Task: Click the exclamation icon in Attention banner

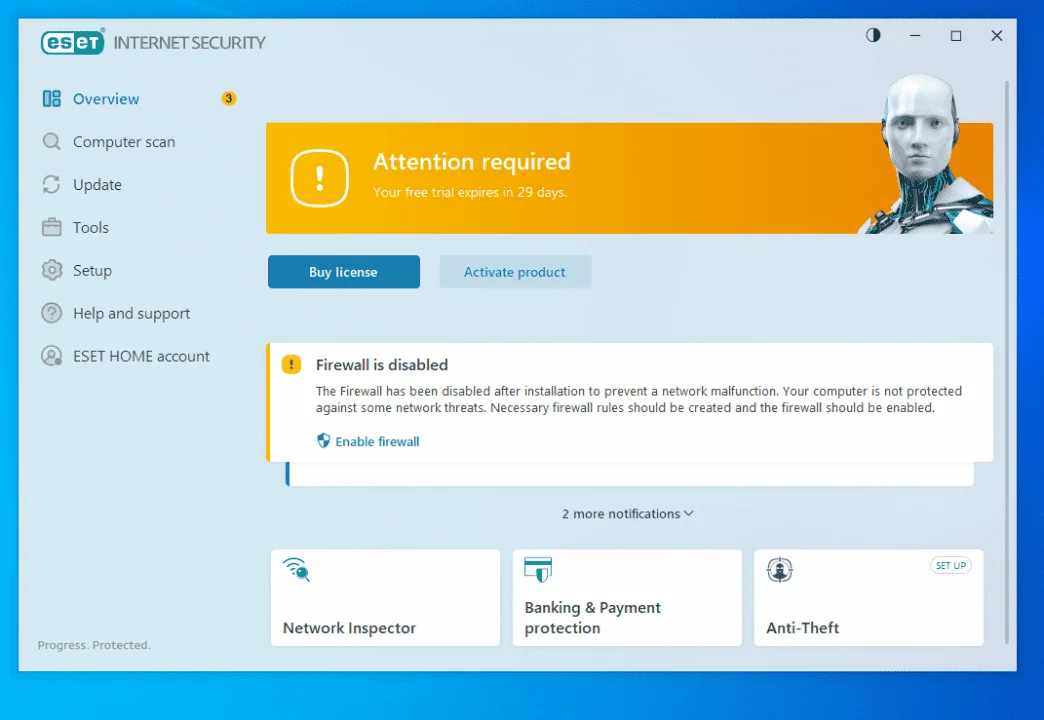Action: pyautogui.click(x=320, y=179)
